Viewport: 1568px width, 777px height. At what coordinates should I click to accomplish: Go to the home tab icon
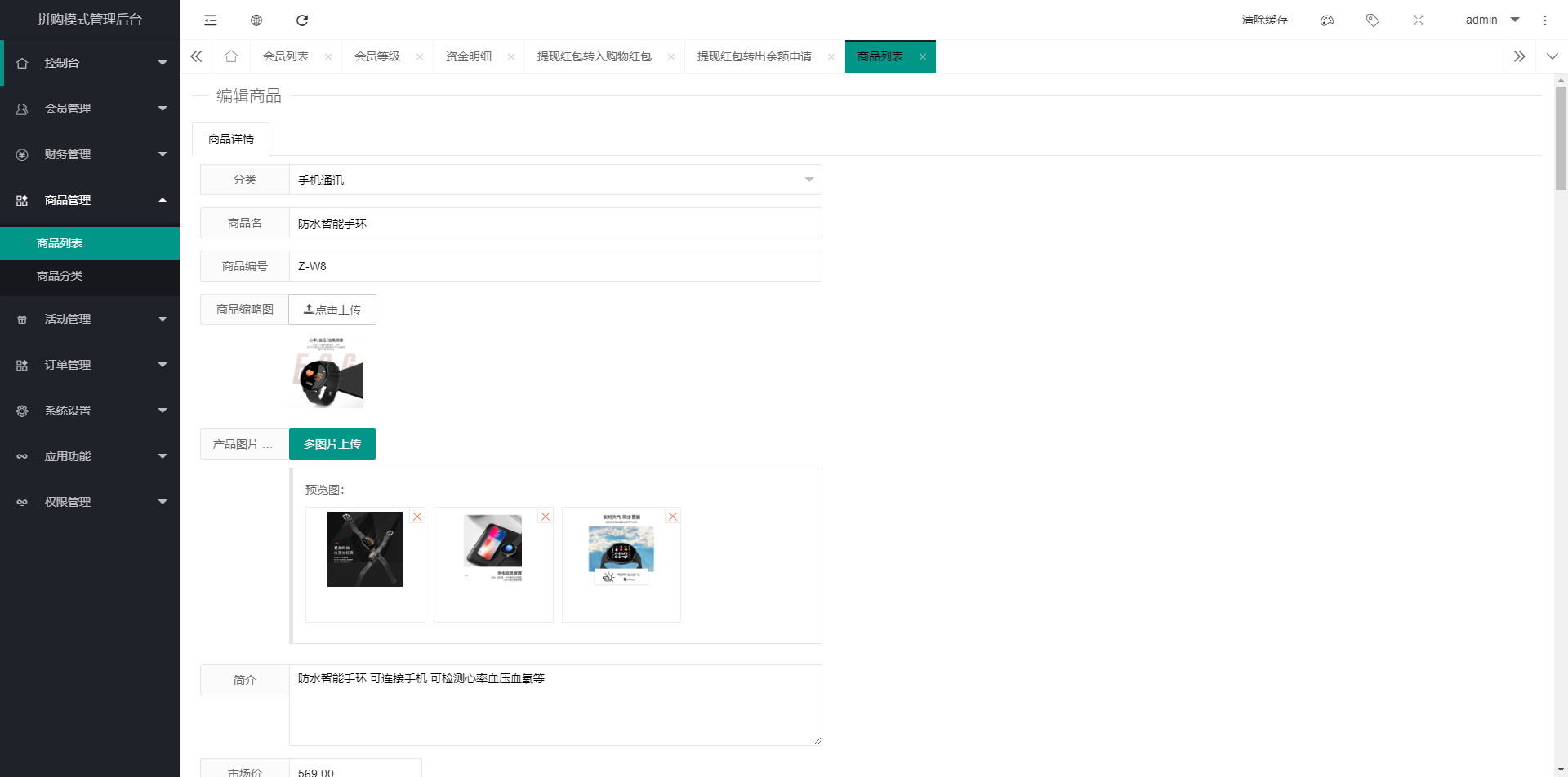click(x=231, y=56)
